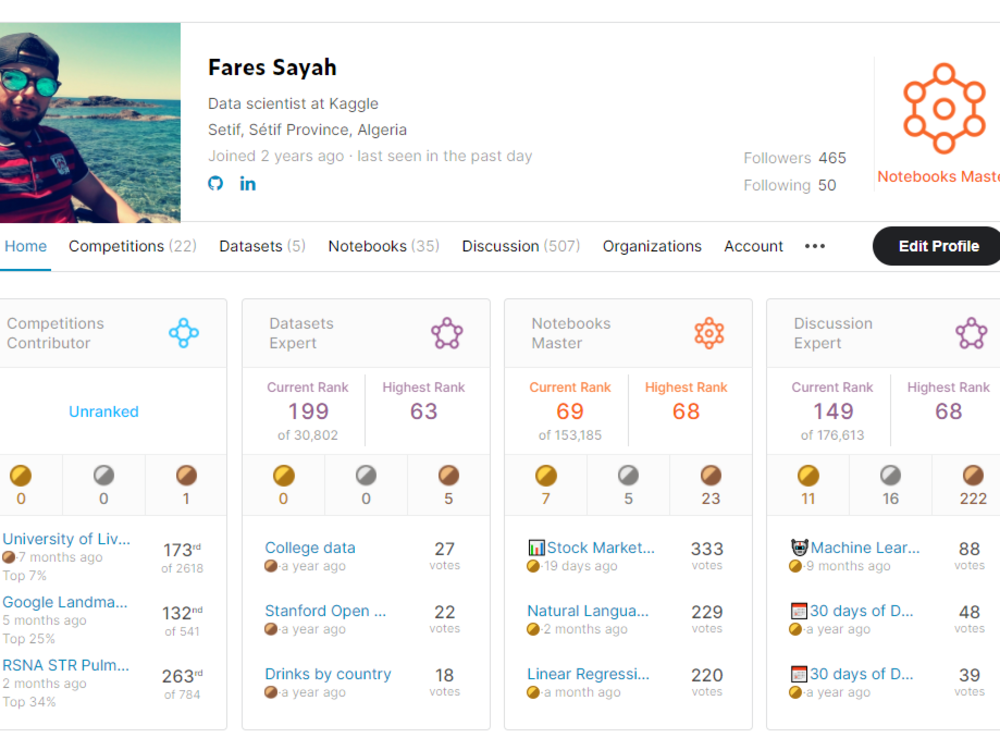Open the Linear Regressi... notebook
Screen dimensions: 1000x750
pyautogui.click(x=589, y=674)
